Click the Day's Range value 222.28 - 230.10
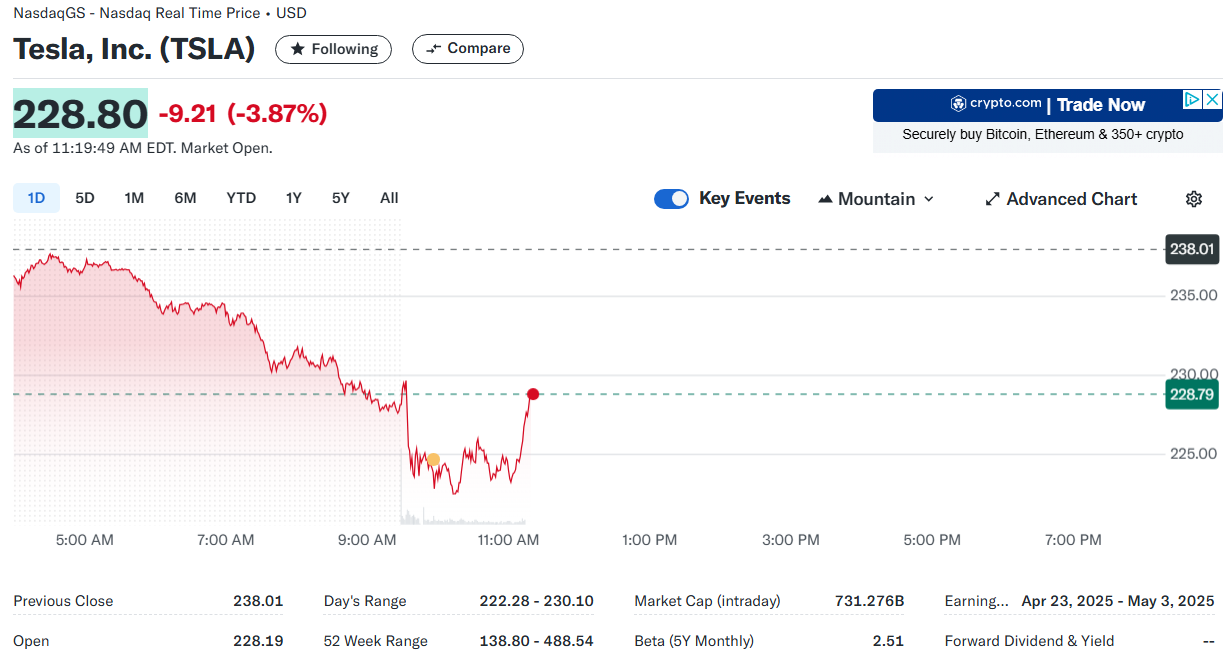The height and width of the screenshot is (653, 1232). [x=536, y=601]
